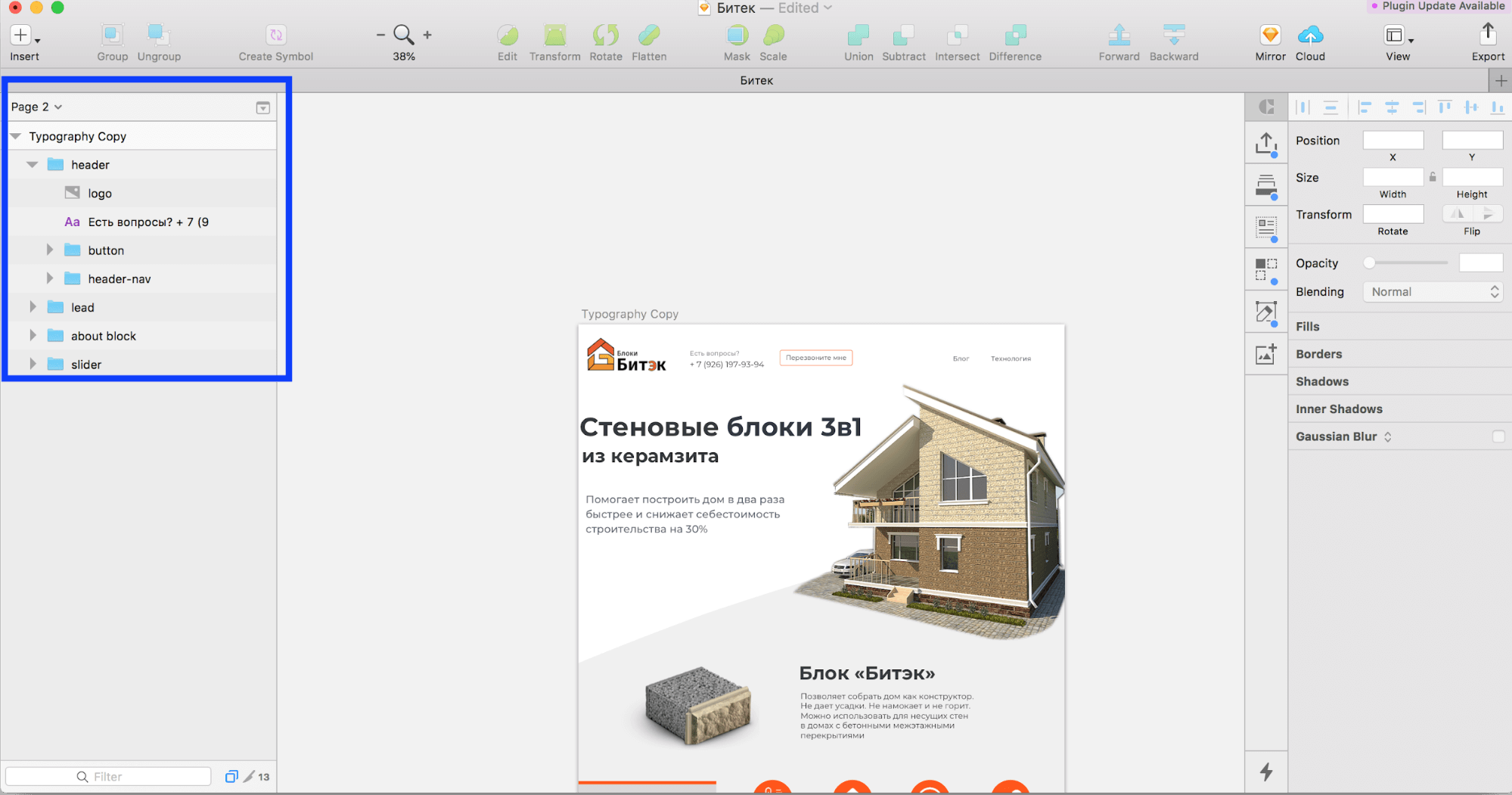Align layers to right edge
The image size is (1512, 795).
coord(1418,107)
